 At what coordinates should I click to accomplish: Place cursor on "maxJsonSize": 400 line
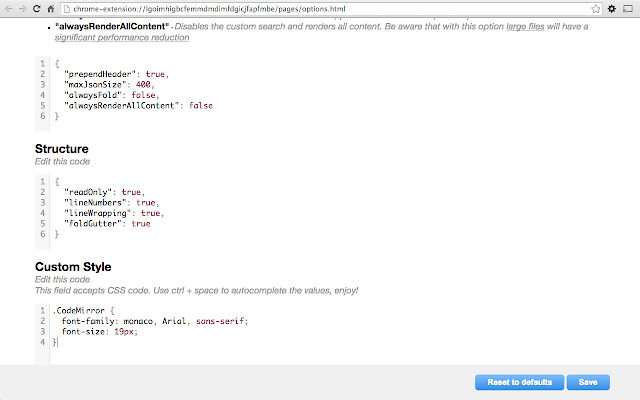tap(109, 85)
